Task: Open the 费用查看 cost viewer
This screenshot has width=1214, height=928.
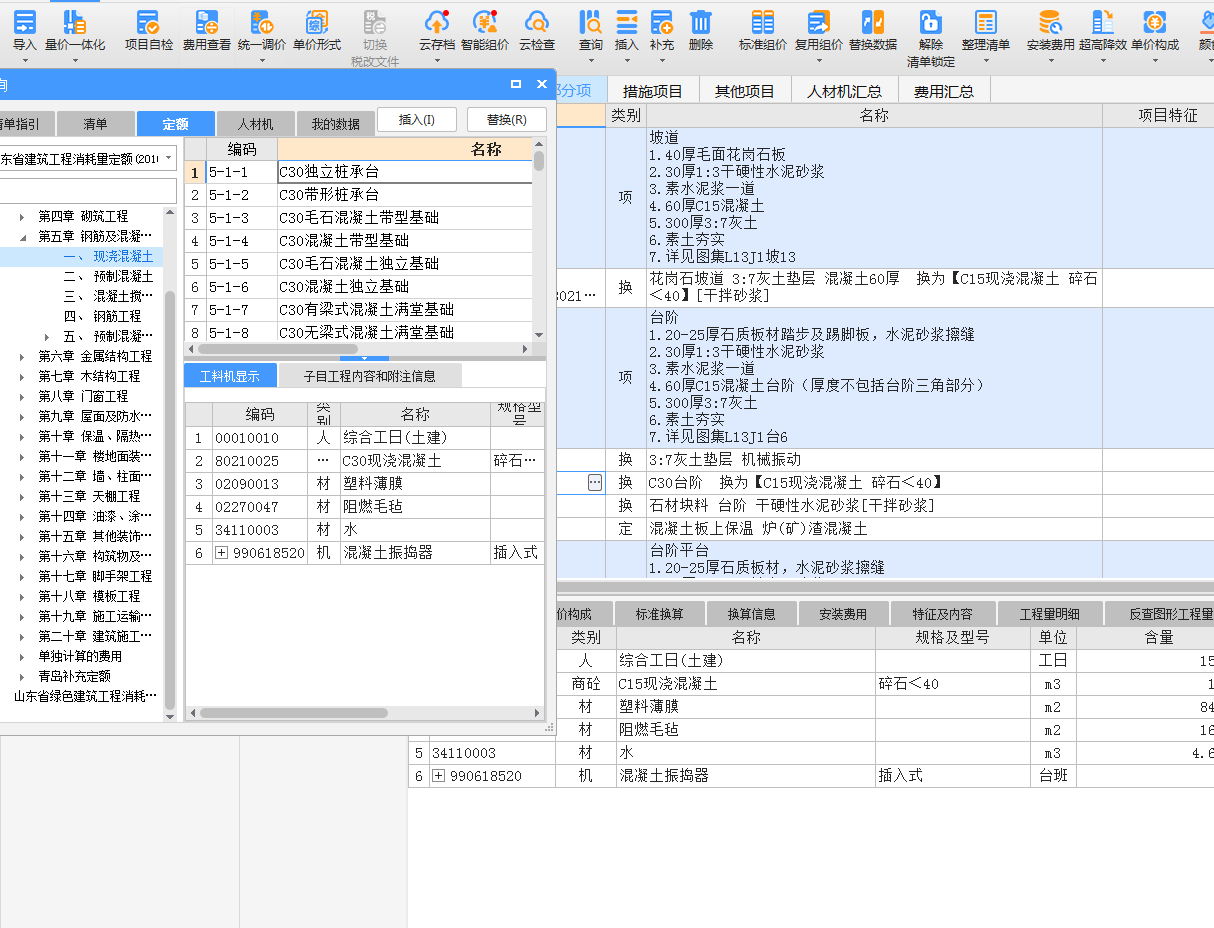Action: click(x=207, y=30)
